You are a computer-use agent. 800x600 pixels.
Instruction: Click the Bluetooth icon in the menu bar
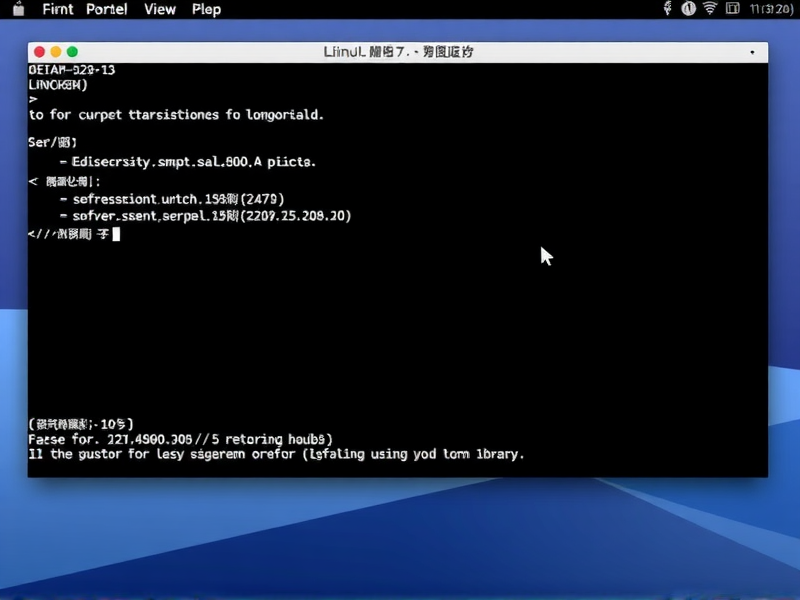pos(666,9)
